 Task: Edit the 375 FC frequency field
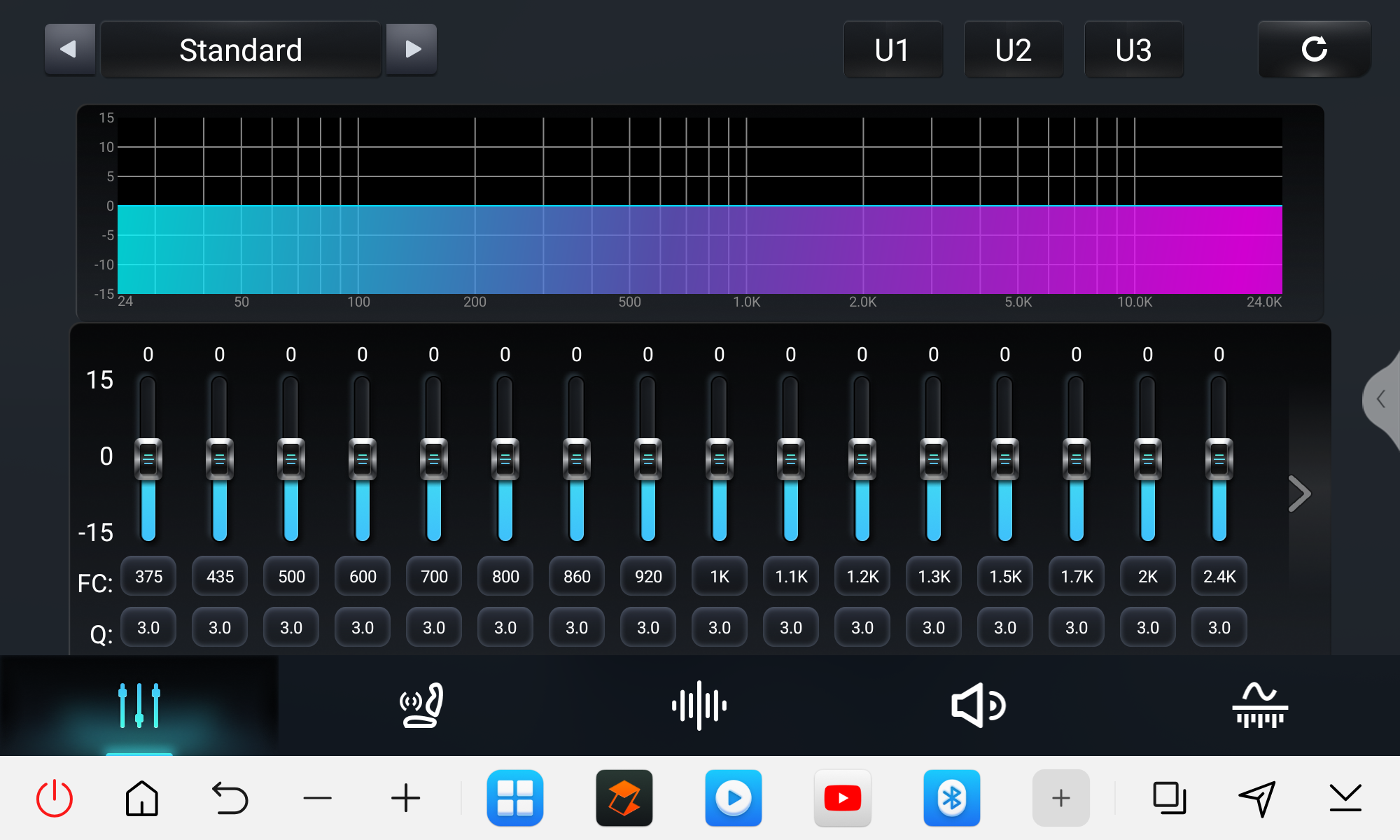(148, 576)
